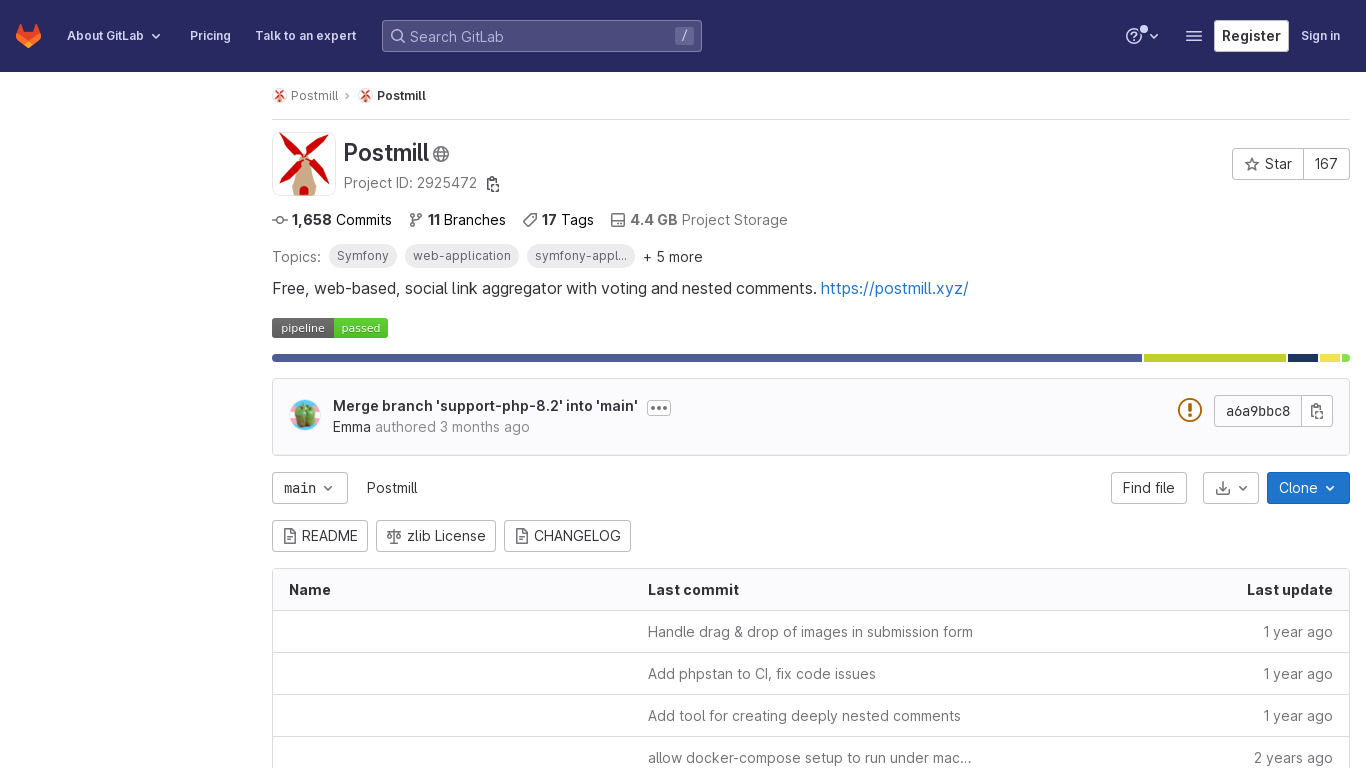The width and height of the screenshot is (1366, 768).
Task: Open the Clone dropdown button
Action: [1308, 488]
